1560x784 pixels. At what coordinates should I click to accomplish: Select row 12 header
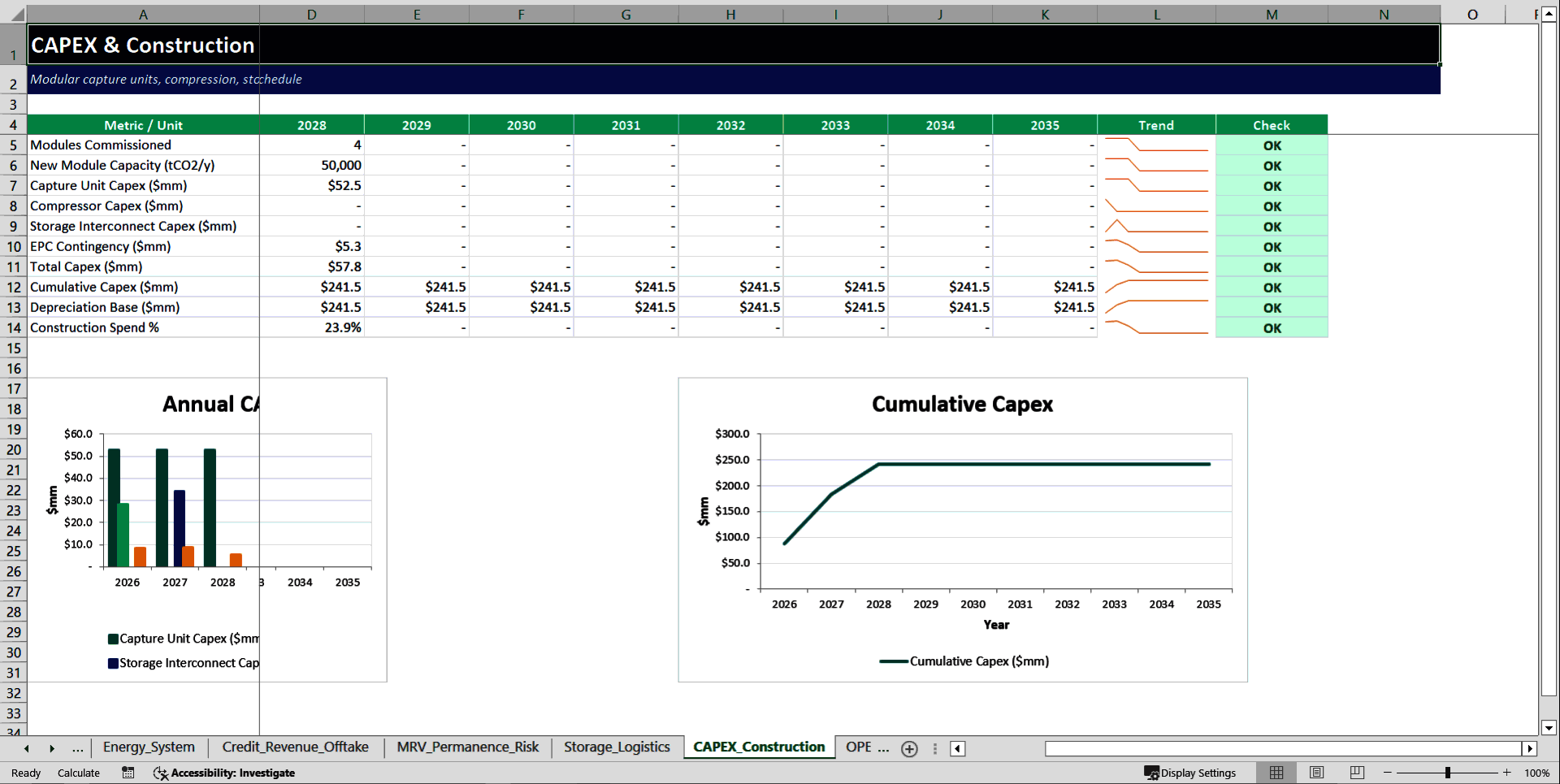coord(14,287)
